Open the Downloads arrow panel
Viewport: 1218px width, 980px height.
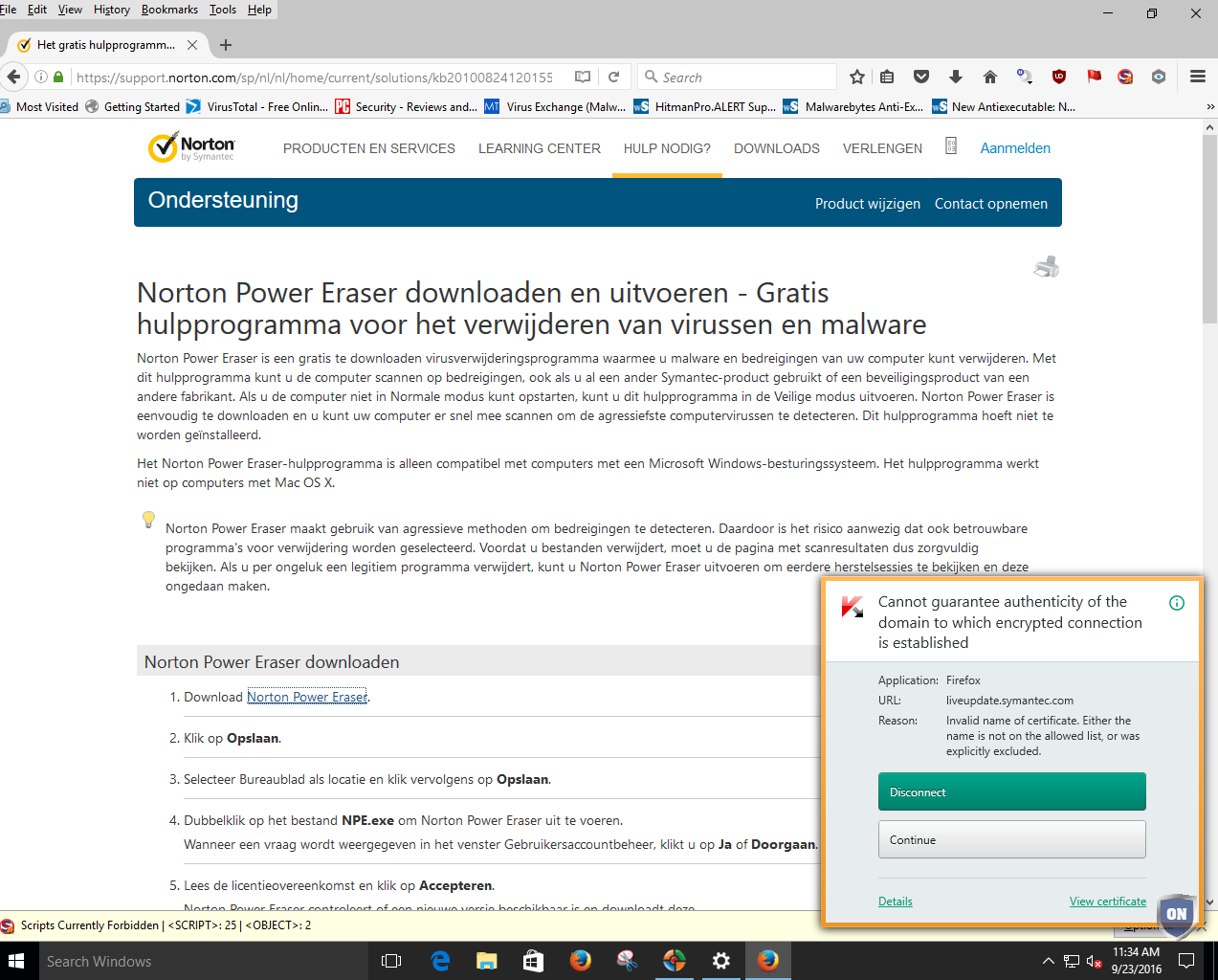click(955, 77)
